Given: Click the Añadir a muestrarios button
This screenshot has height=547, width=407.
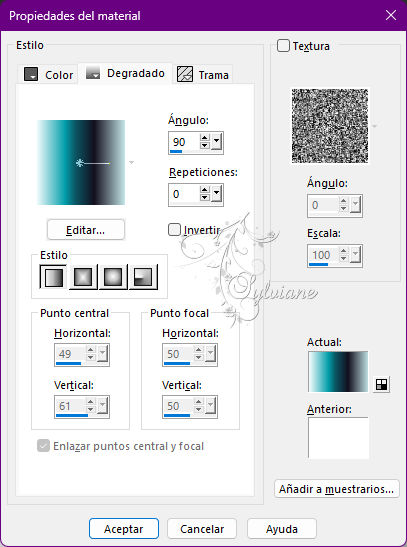Looking at the screenshot, I should 337,489.
